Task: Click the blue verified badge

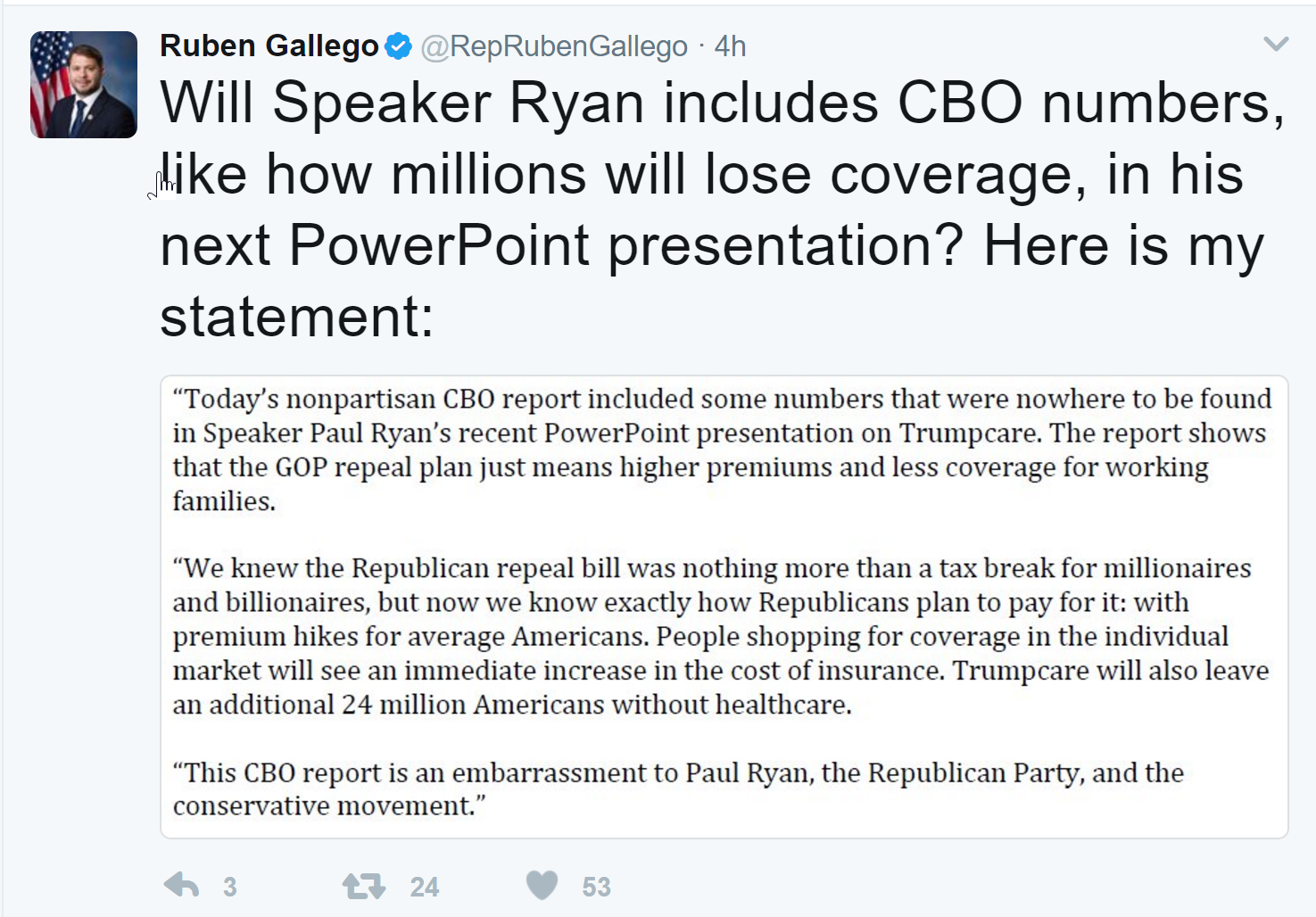Action: tap(398, 46)
